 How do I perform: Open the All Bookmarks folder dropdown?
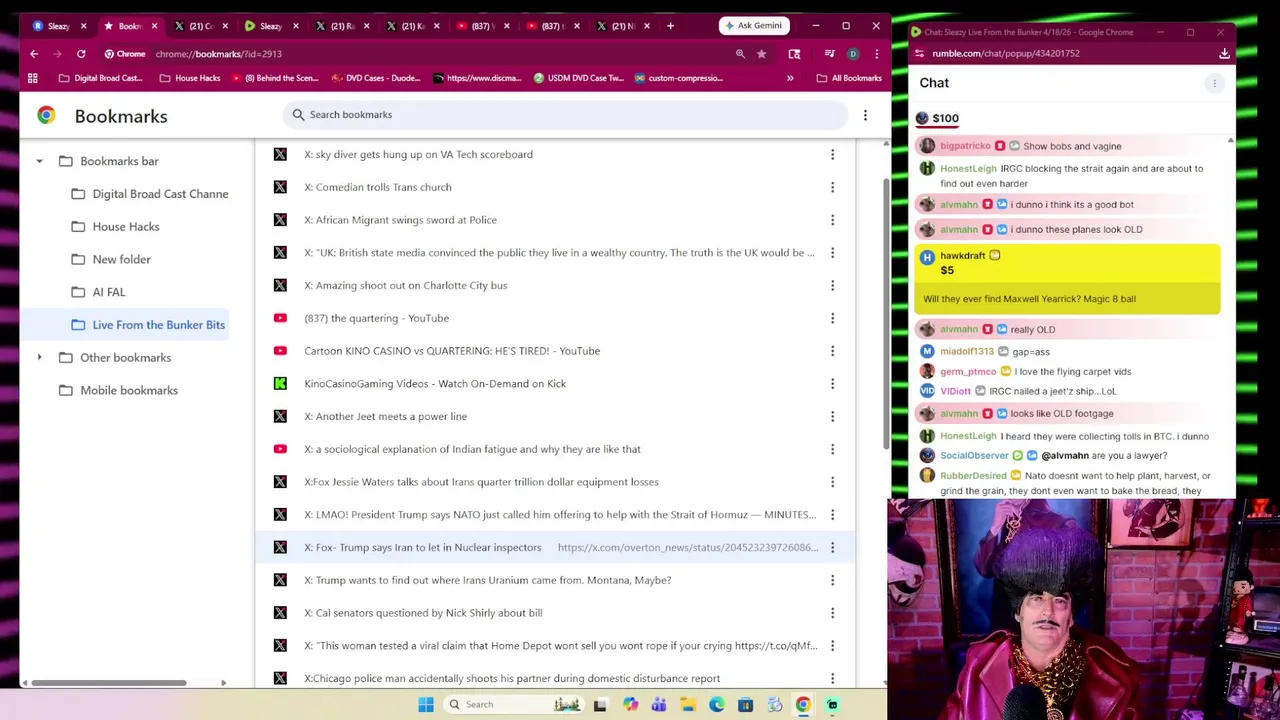pyautogui.click(x=848, y=78)
